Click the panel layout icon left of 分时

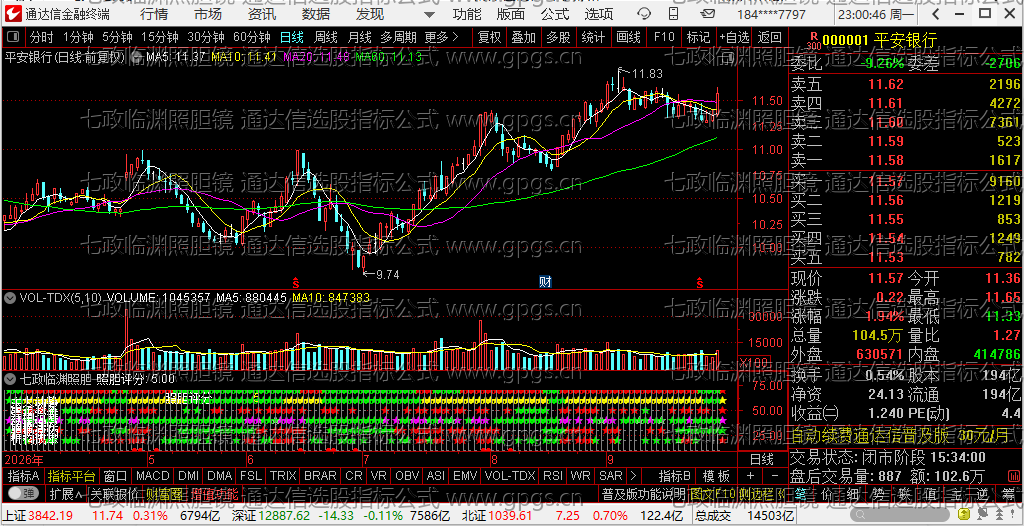click(14, 37)
